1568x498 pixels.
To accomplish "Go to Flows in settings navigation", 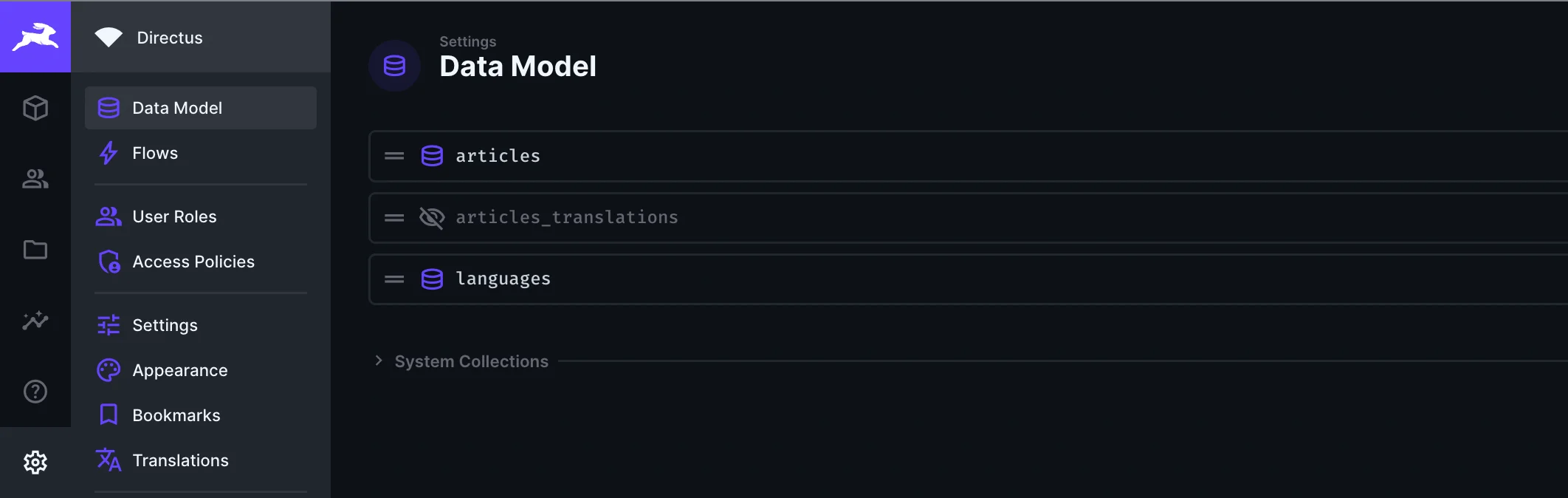I will point(155,153).
